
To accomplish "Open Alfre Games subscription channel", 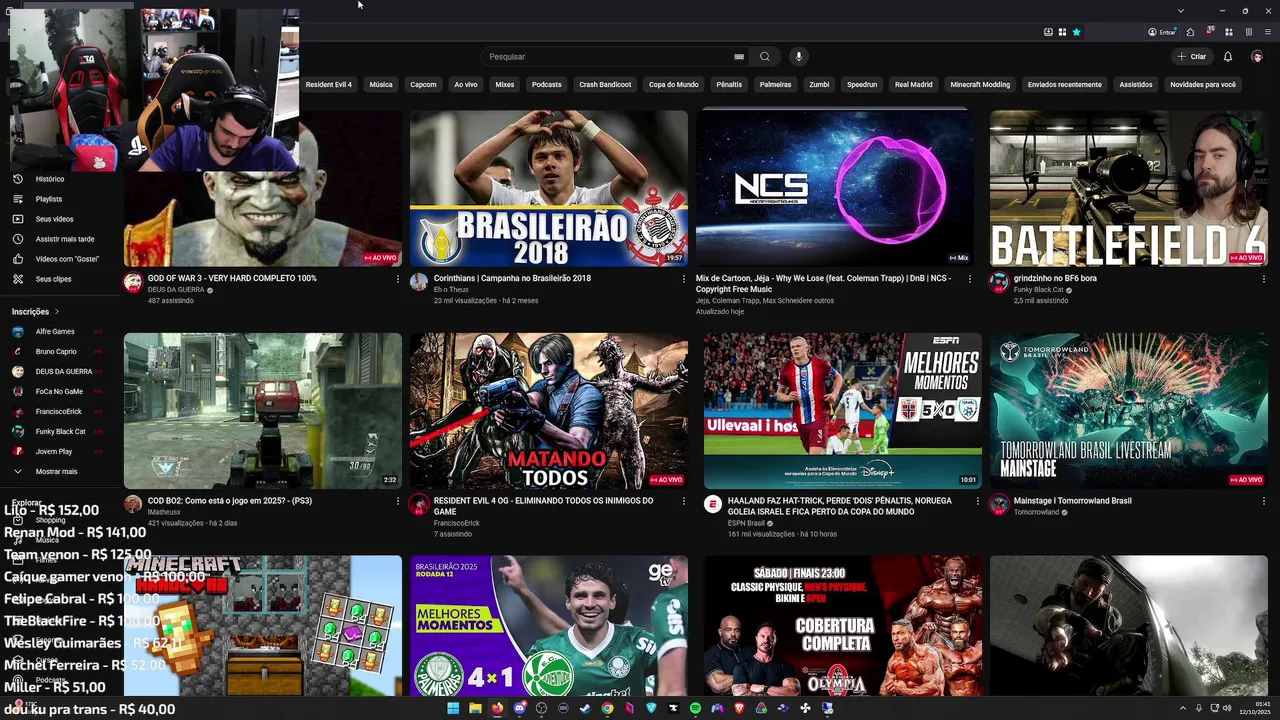I will tap(55, 331).
